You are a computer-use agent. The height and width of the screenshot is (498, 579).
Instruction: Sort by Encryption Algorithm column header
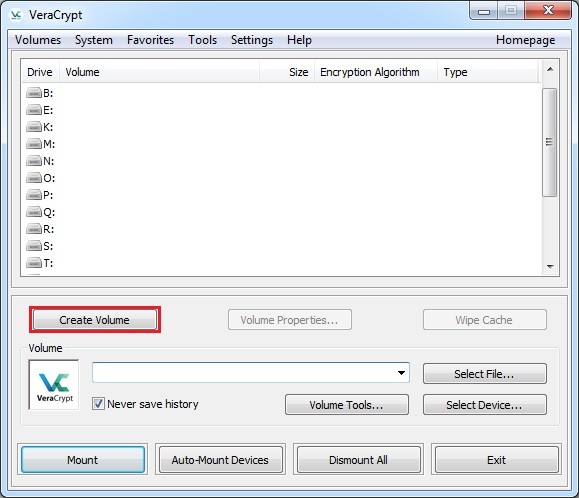[x=376, y=72]
